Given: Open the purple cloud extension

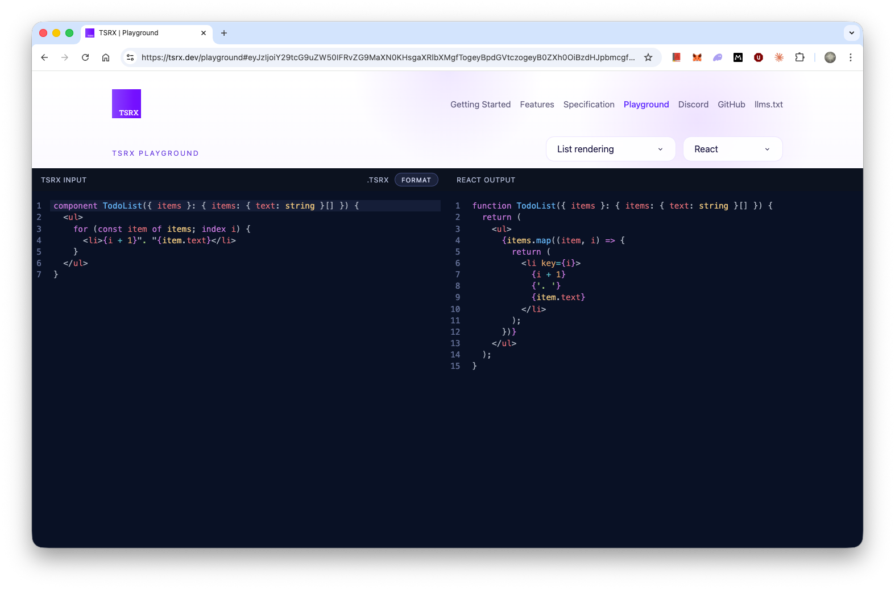Looking at the screenshot, I should point(717,57).
